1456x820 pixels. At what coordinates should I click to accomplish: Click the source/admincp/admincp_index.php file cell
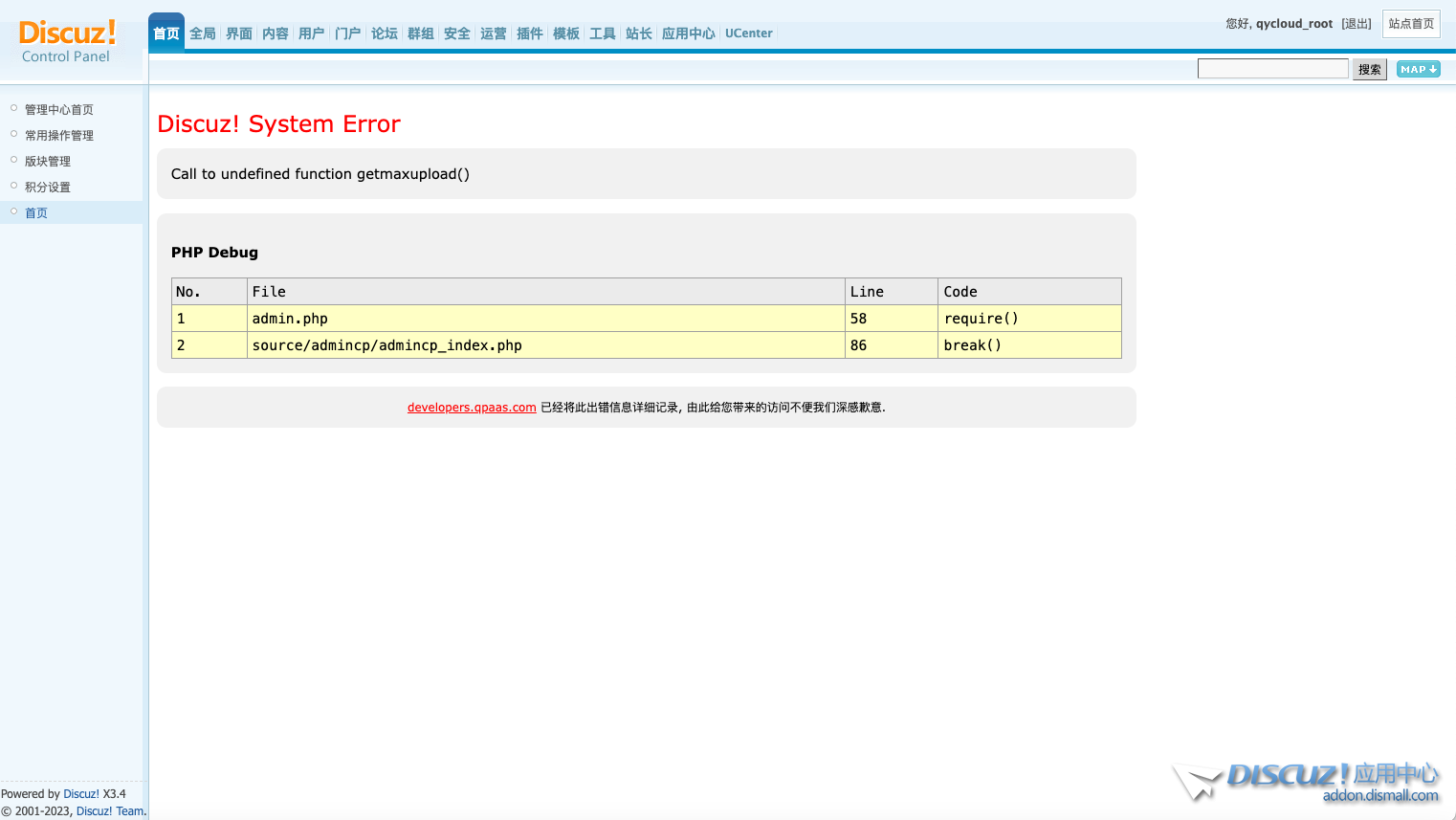[x=546, y=345]
